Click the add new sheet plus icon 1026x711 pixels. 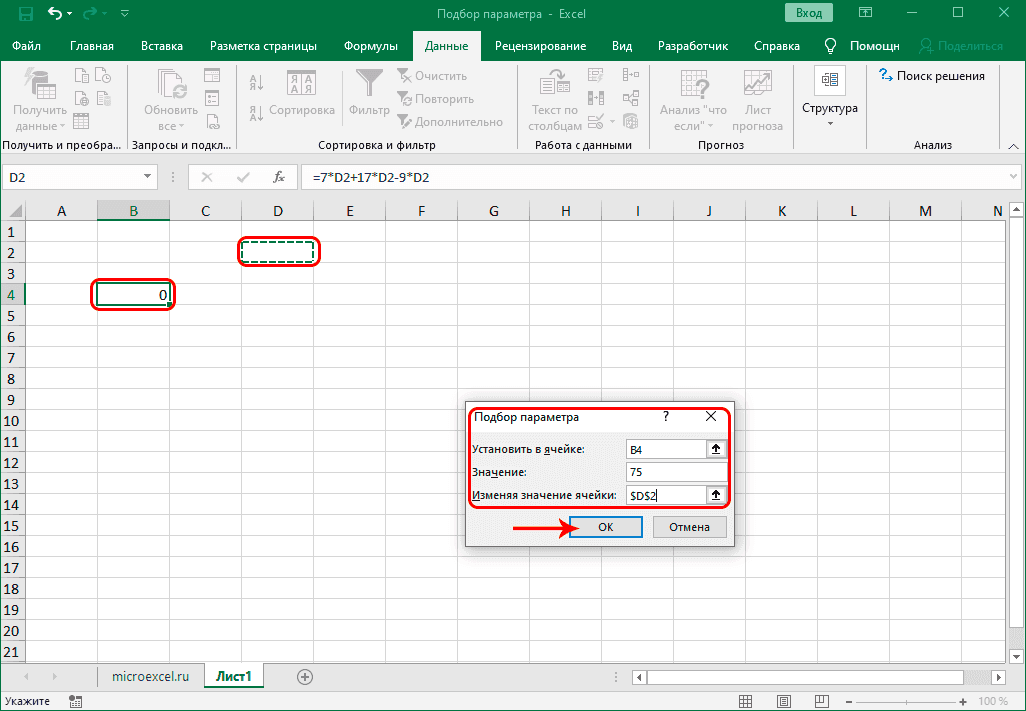(x=305, y=677)
